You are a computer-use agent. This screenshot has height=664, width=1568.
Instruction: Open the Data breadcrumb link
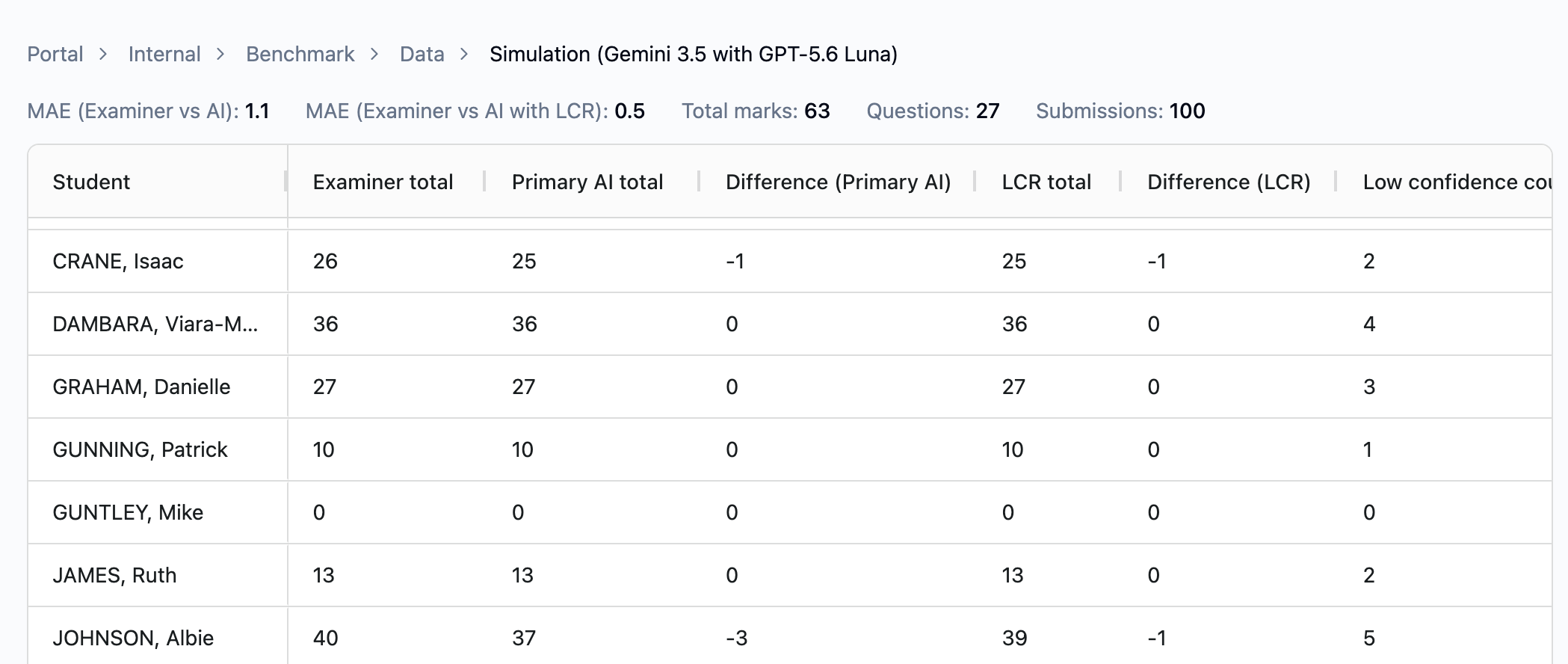[422, 54]
